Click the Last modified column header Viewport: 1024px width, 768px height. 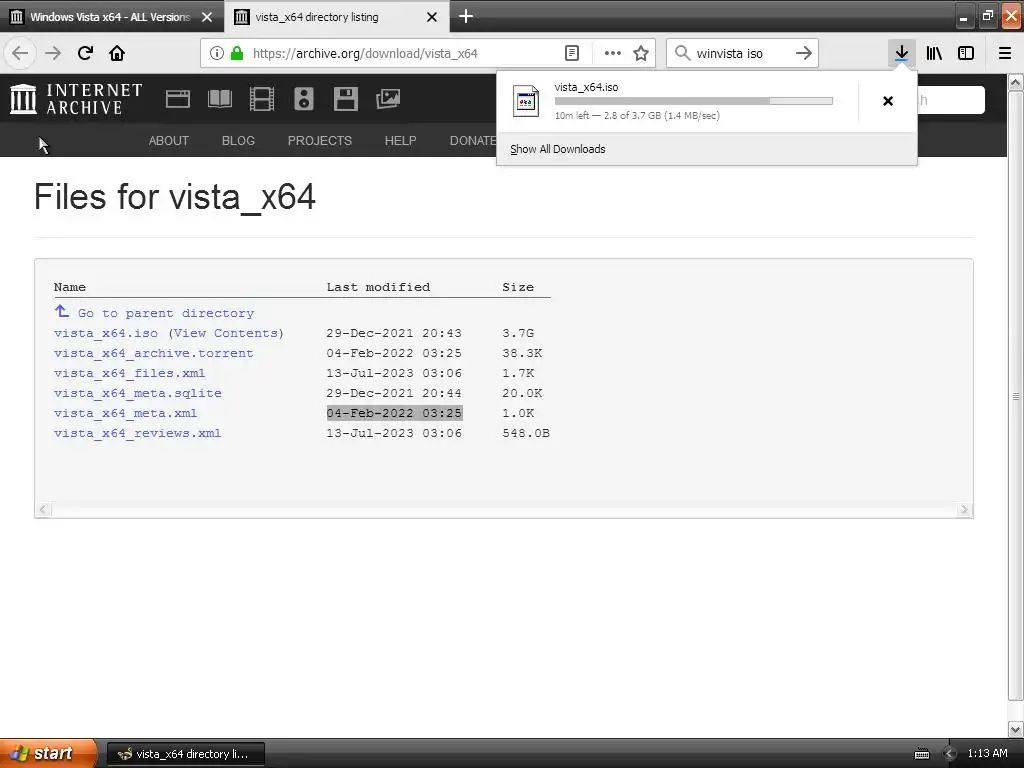[x=378, y=287]
